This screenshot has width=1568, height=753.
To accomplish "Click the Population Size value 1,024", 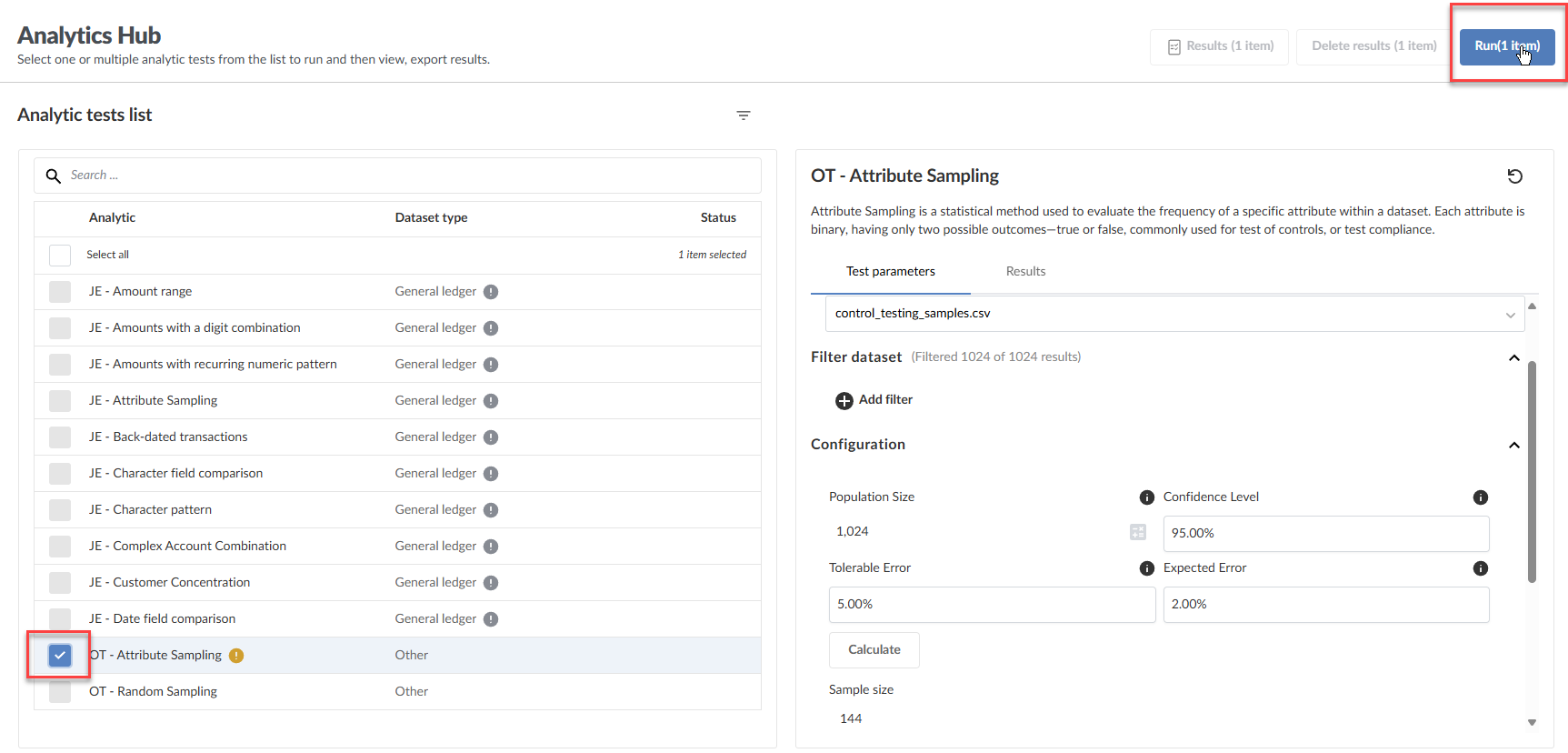I will [x=852, y=532].
